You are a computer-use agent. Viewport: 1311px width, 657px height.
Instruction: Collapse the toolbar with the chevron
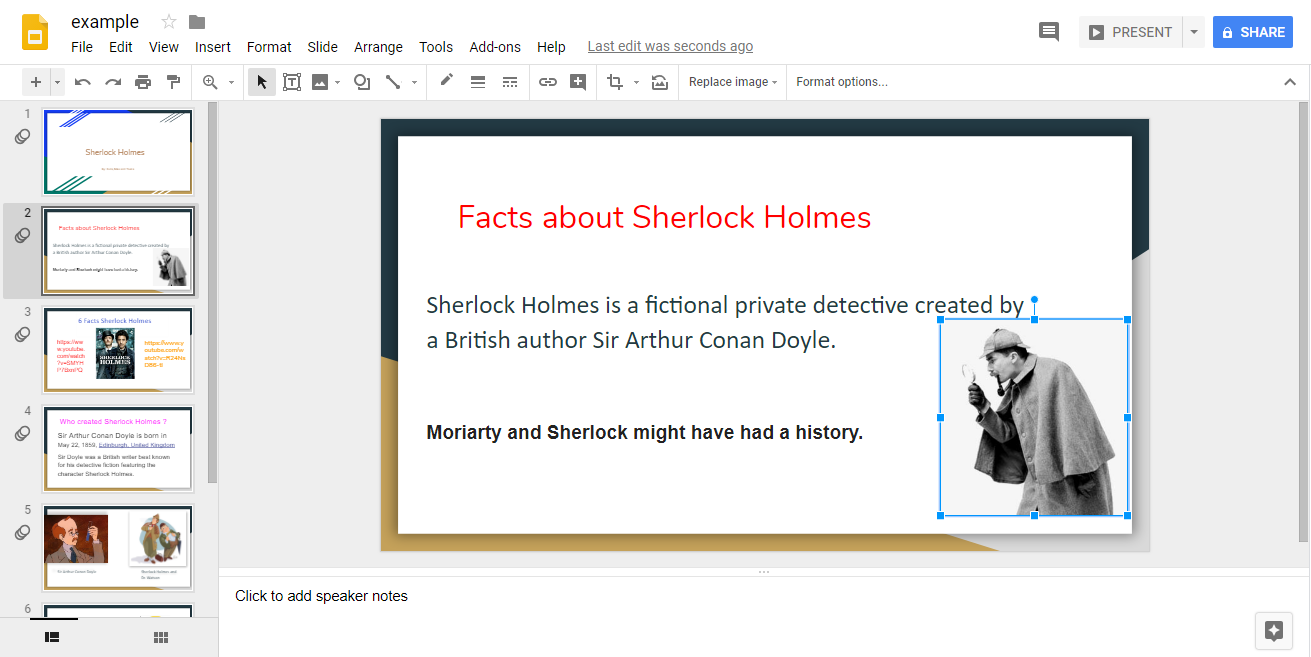pos(1290,82)
